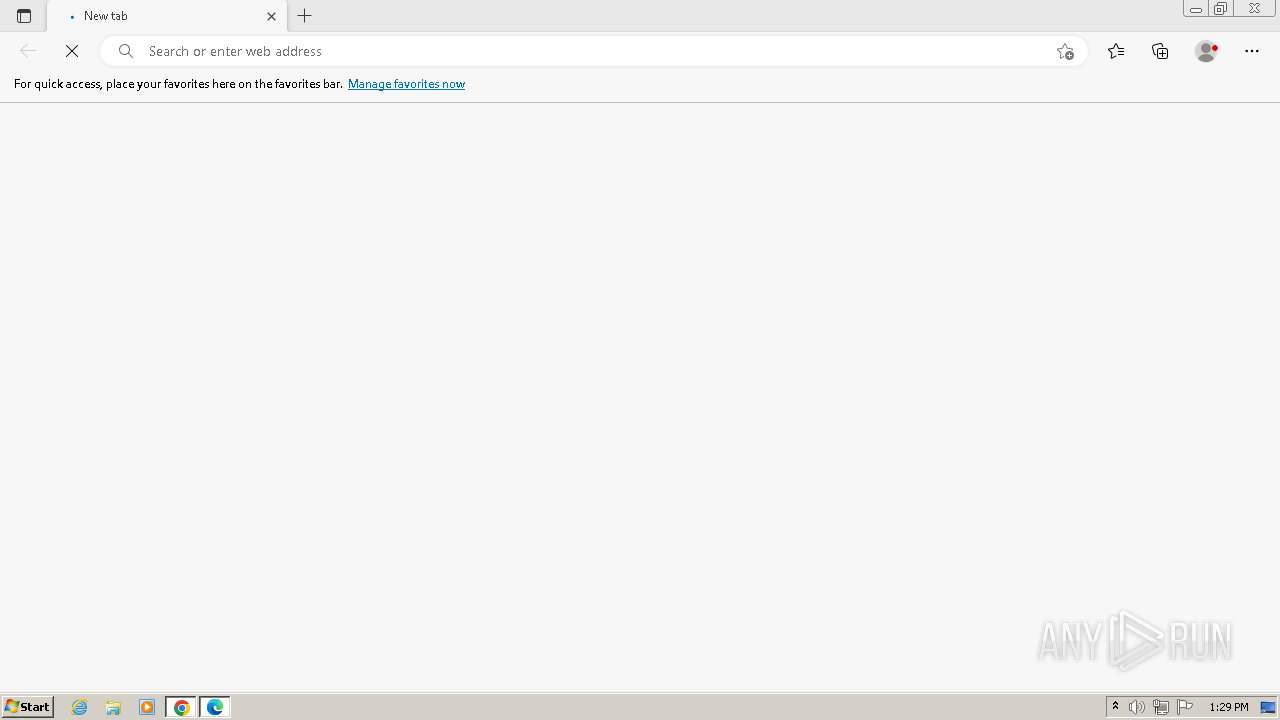Show hidden system tray icons

[x=1115, y=707]
